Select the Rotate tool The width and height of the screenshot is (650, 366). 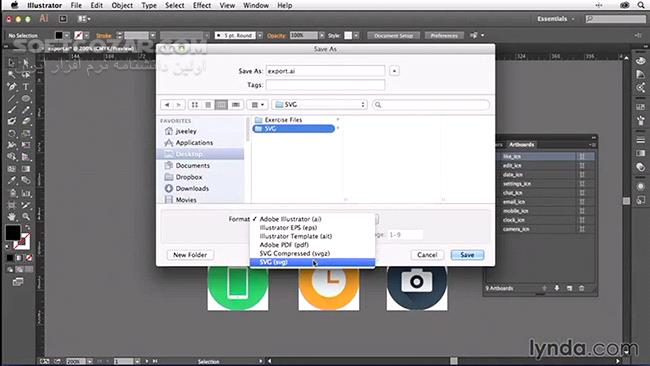12,133
